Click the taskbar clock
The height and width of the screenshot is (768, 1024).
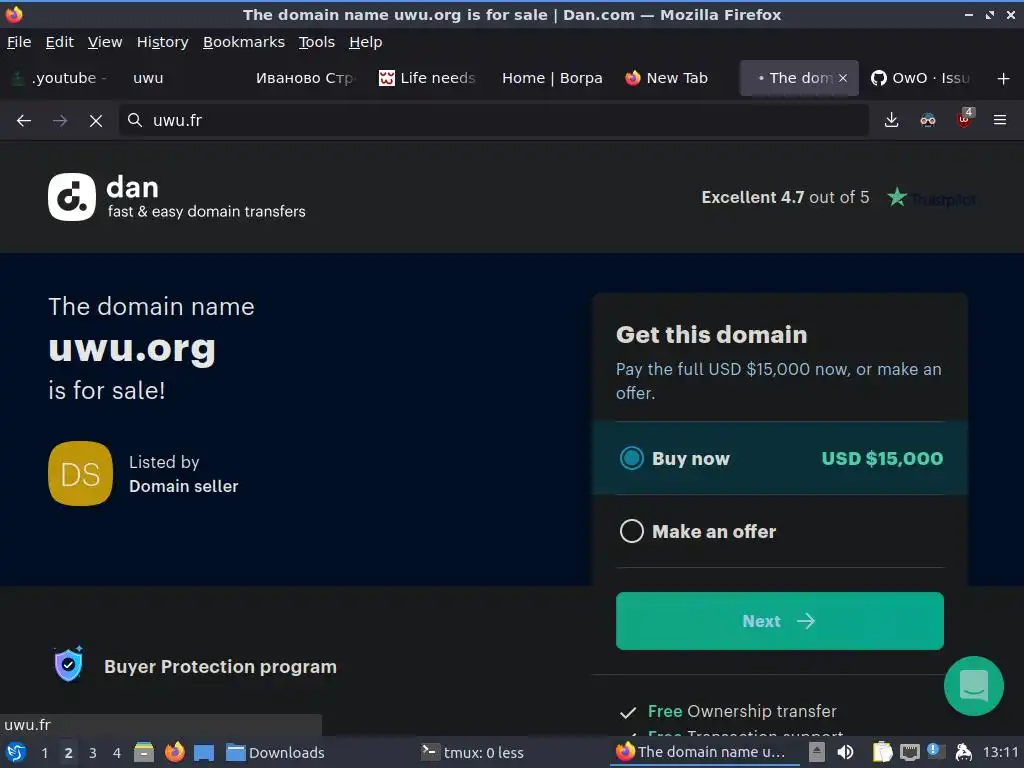coord(1000,753)
